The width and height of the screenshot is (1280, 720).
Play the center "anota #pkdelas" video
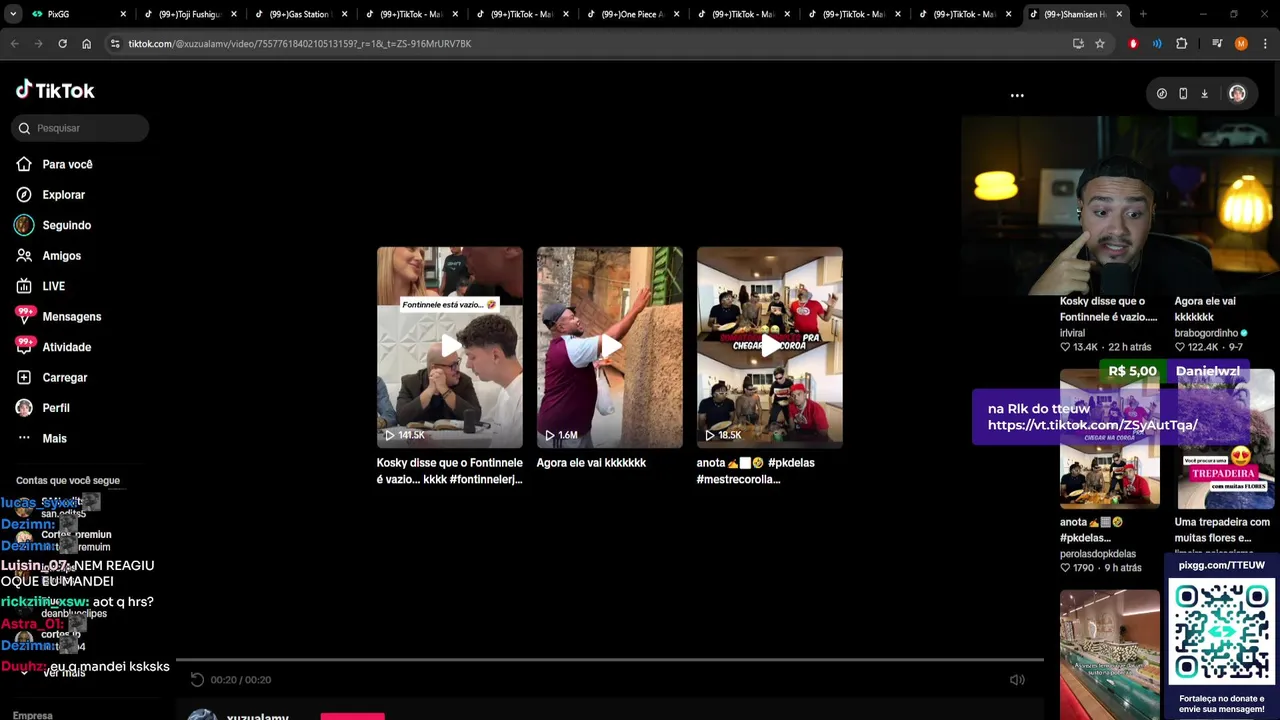point(770,347)
